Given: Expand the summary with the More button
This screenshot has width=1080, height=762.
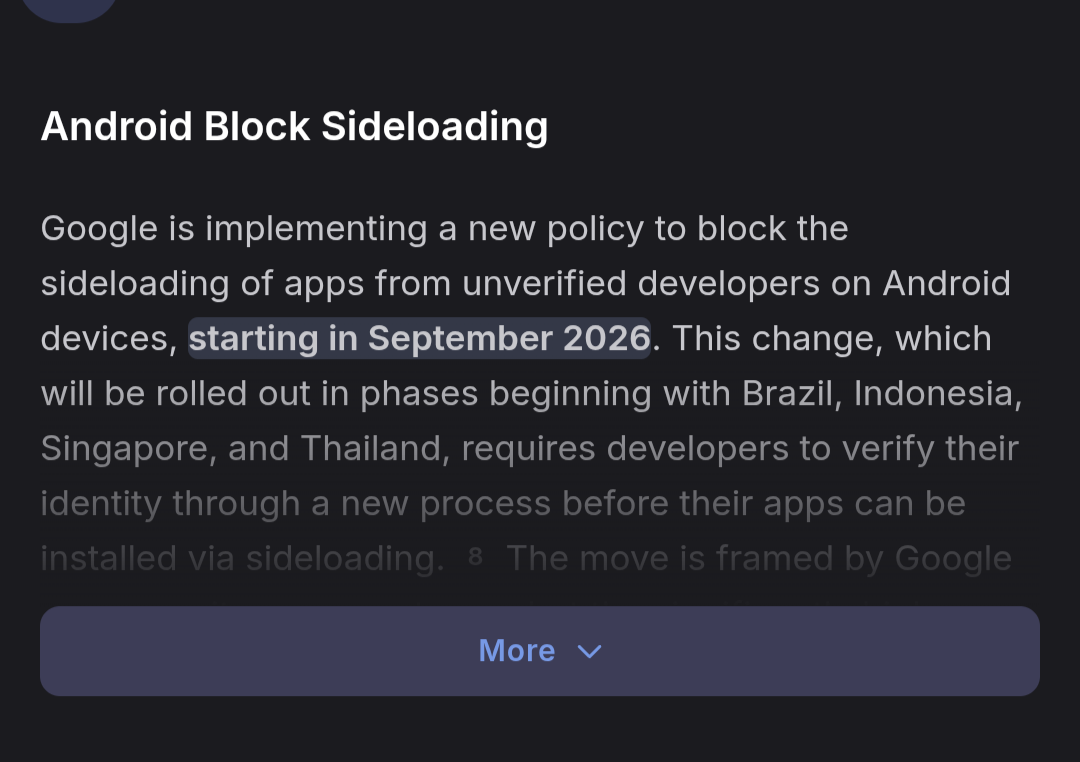Looking at the screenshot, I should [516, 651].
